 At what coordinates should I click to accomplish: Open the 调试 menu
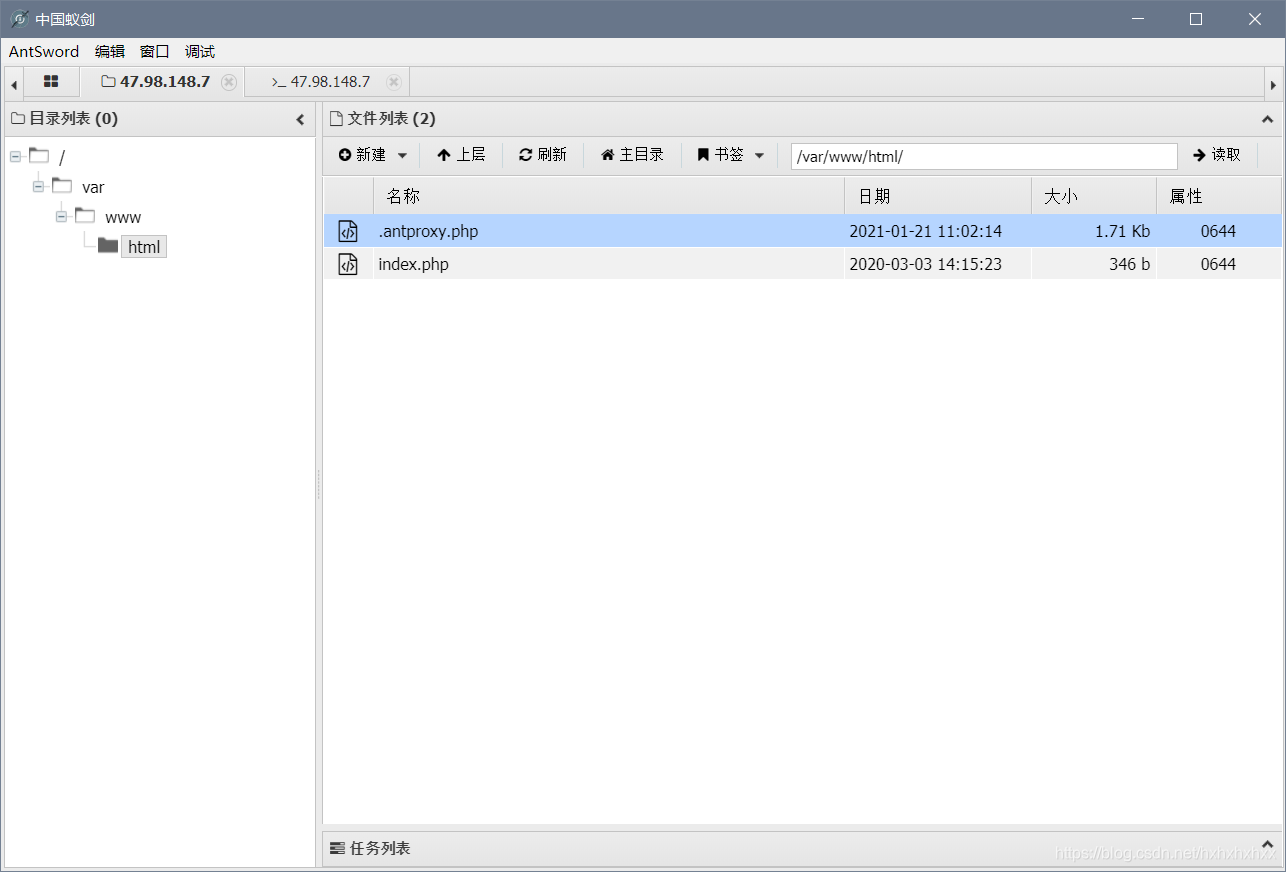point(200,52)
